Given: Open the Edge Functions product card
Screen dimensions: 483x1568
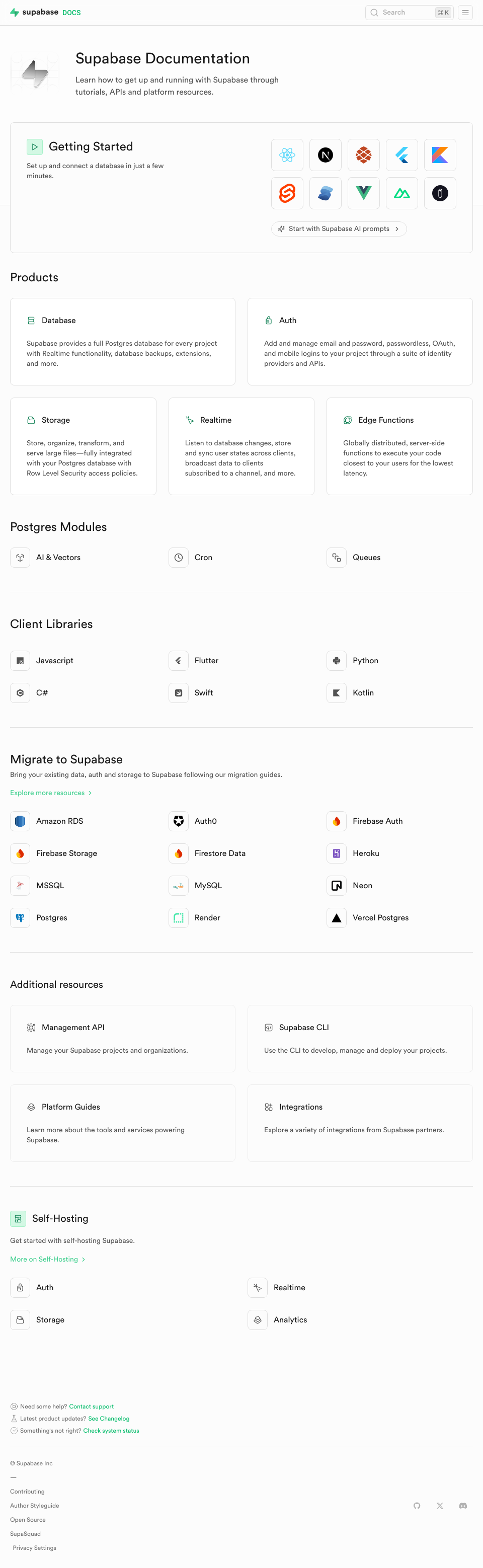Looking at the screenshot, I should [x=399, y=445].
